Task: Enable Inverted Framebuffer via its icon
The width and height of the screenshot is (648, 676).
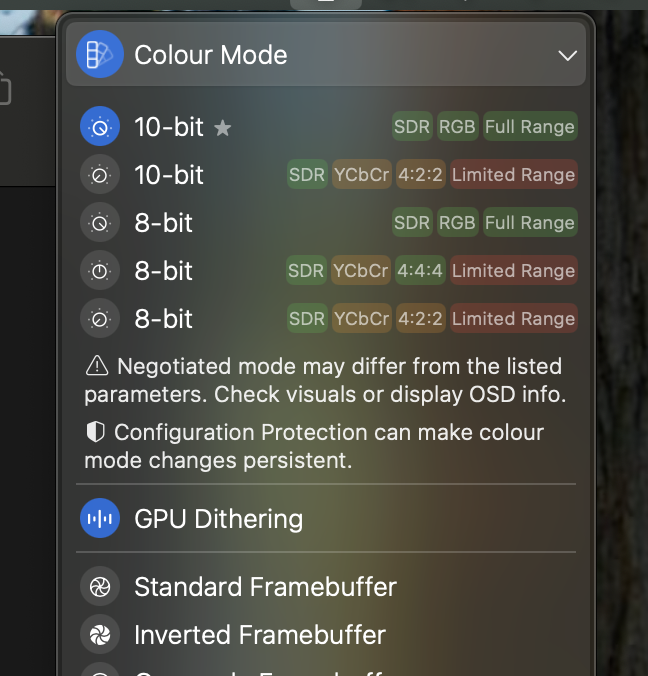Action: (x=100, y=635)
